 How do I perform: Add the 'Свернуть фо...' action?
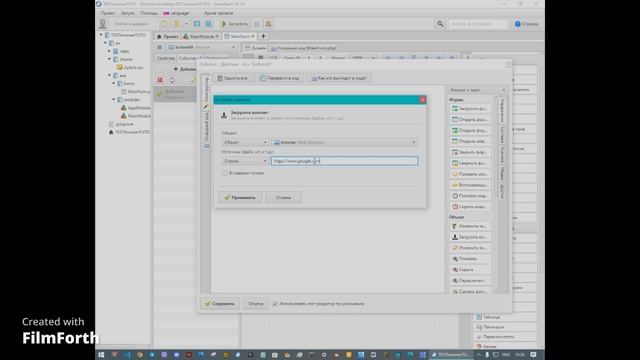pyautogui.click(x=470, y=163)
